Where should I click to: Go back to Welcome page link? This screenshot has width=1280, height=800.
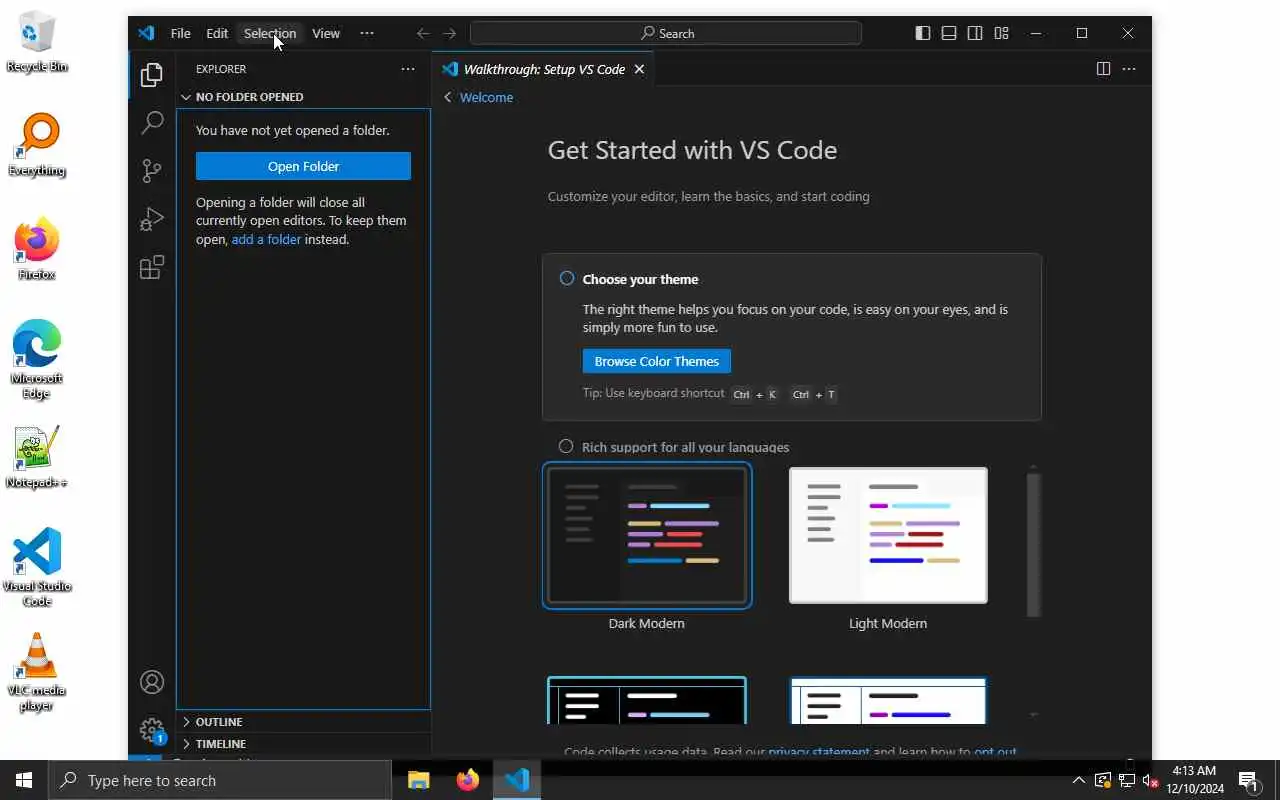point(478,97)
